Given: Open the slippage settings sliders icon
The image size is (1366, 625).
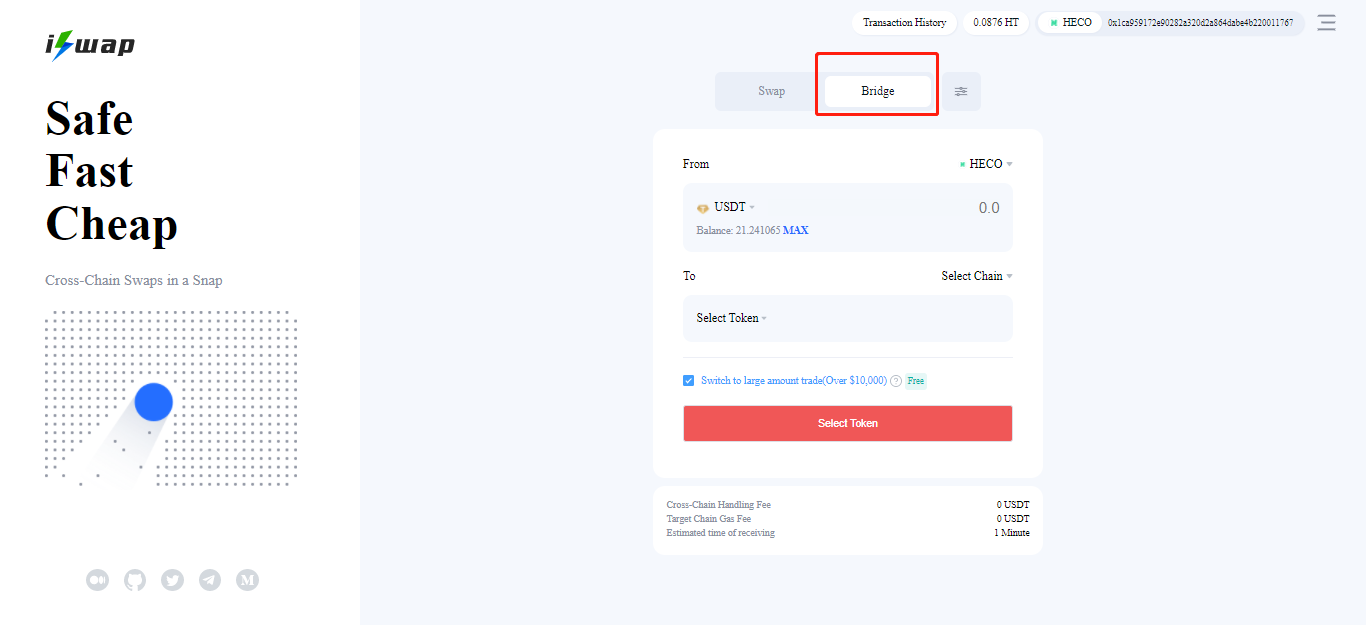Looking at the screenshot, I should (x=961, y=91).
